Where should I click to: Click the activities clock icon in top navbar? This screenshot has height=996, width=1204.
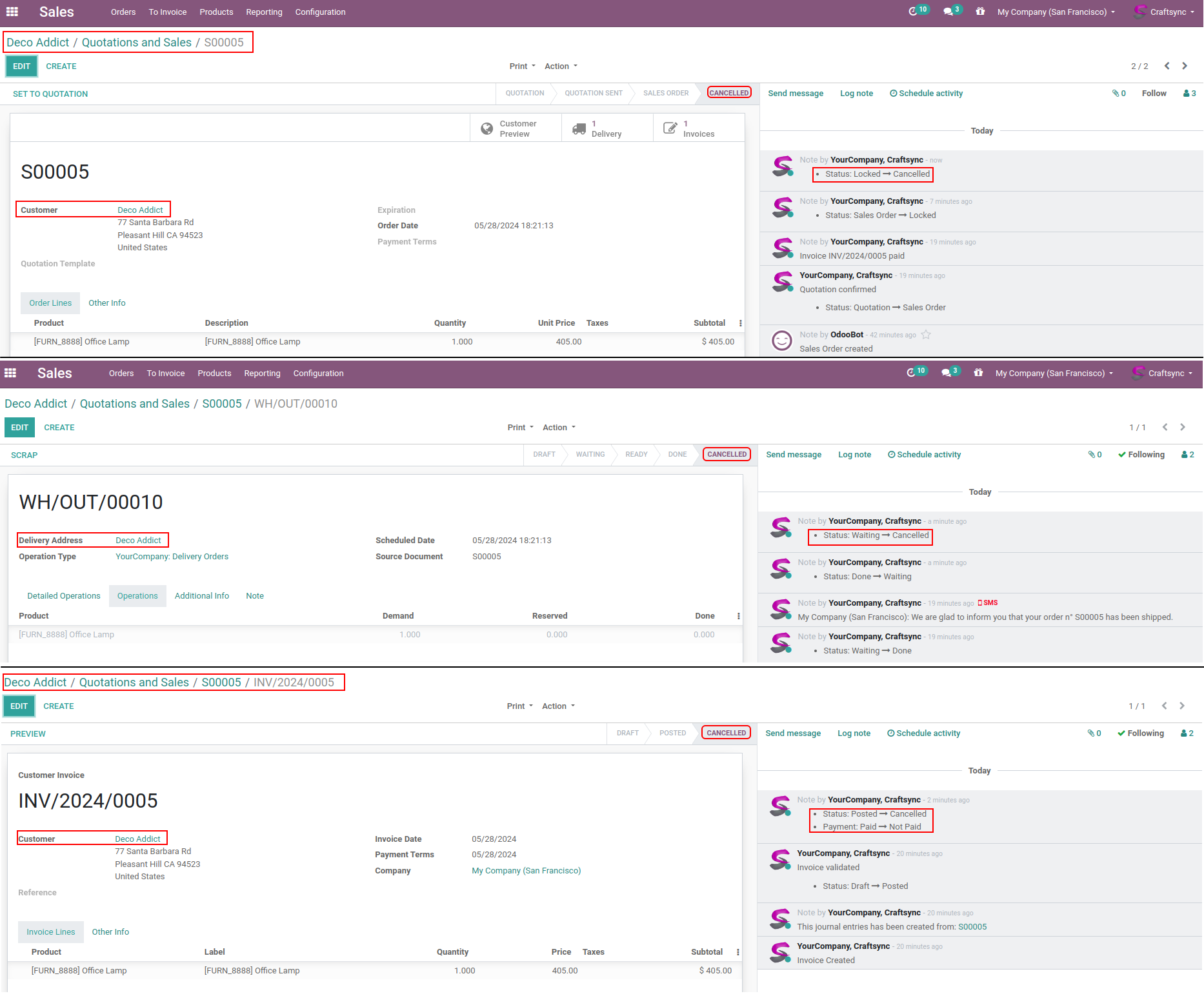click(913, 12)
